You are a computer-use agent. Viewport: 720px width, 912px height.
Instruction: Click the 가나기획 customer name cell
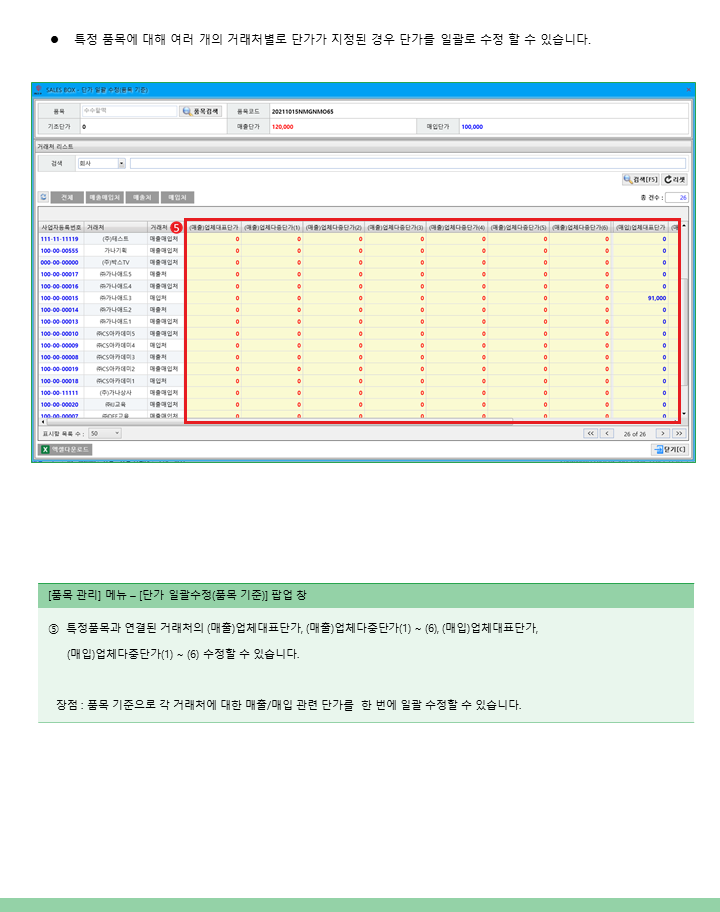click(115, 251)
